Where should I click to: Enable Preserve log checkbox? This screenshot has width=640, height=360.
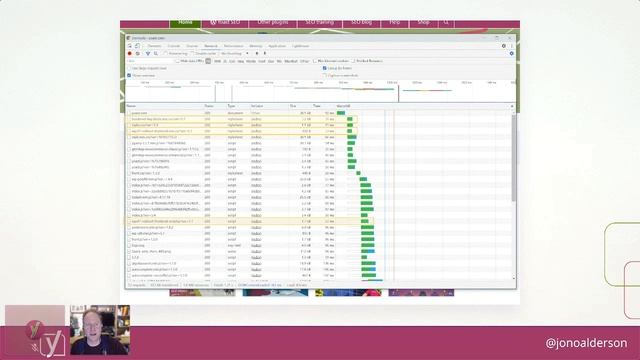(165, 53)
